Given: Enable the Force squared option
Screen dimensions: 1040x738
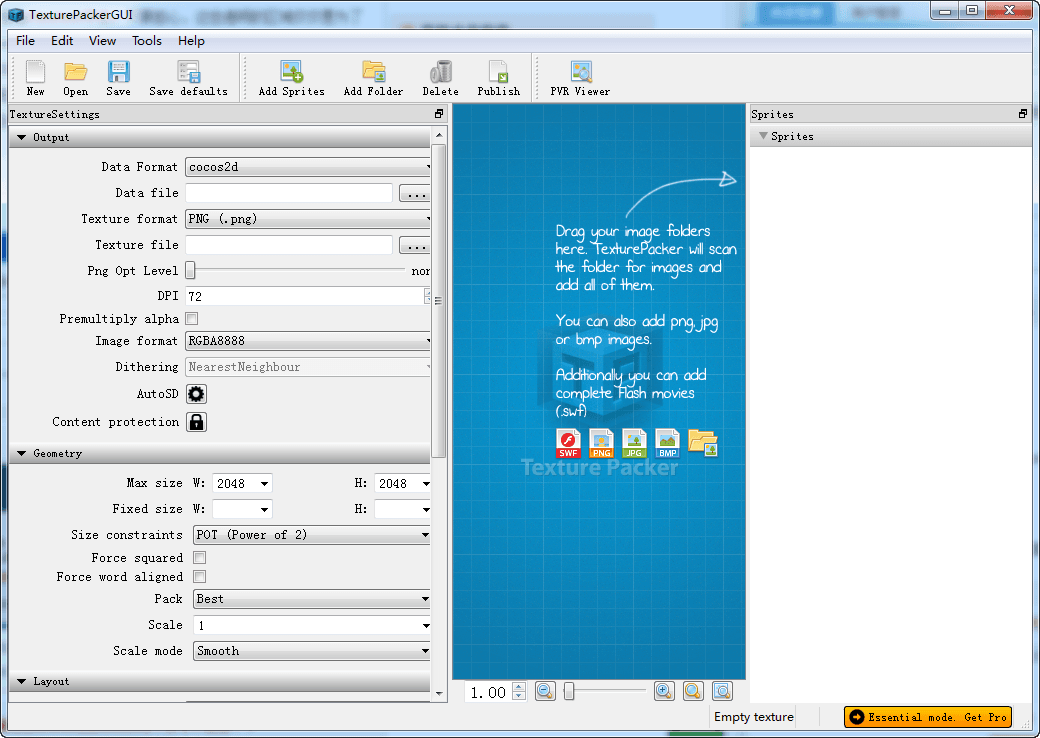Looking at the screenshot, I should [199, 557].
